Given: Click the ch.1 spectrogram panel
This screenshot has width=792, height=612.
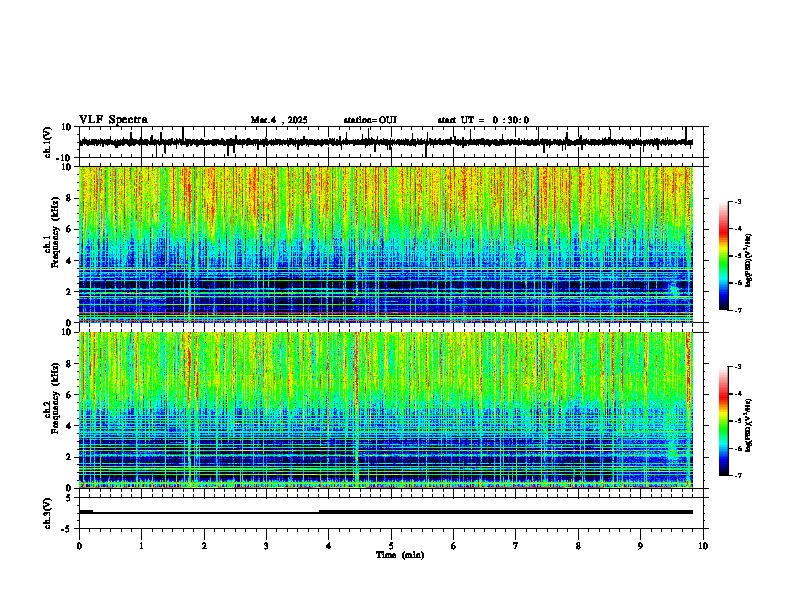Looking at the screenshot, I should coord(386,244).
